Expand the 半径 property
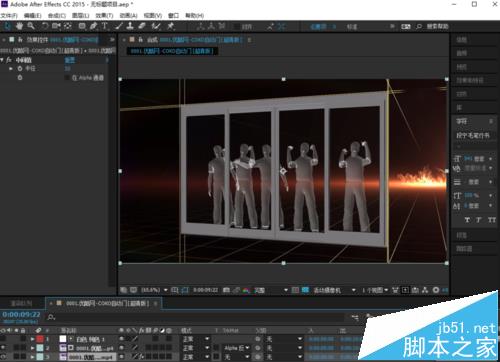Screen dimensions: 500x362 point(11,68)
